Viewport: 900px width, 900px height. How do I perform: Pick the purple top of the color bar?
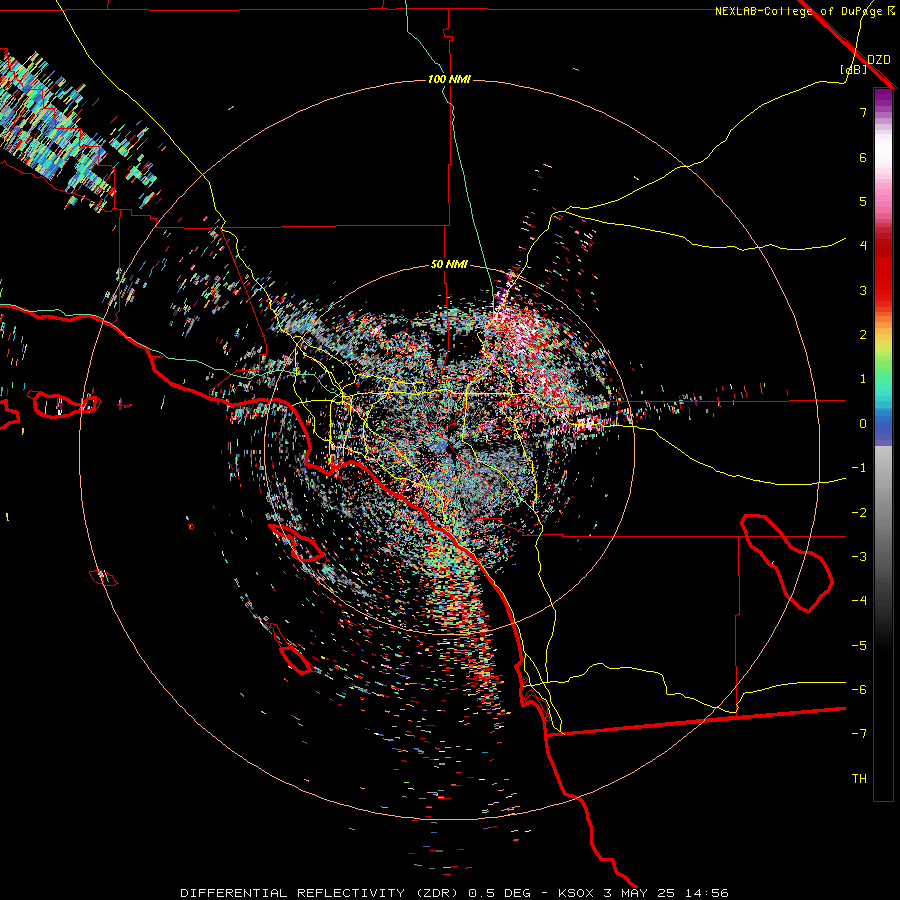pyautogui.click(x=883, y=98)
